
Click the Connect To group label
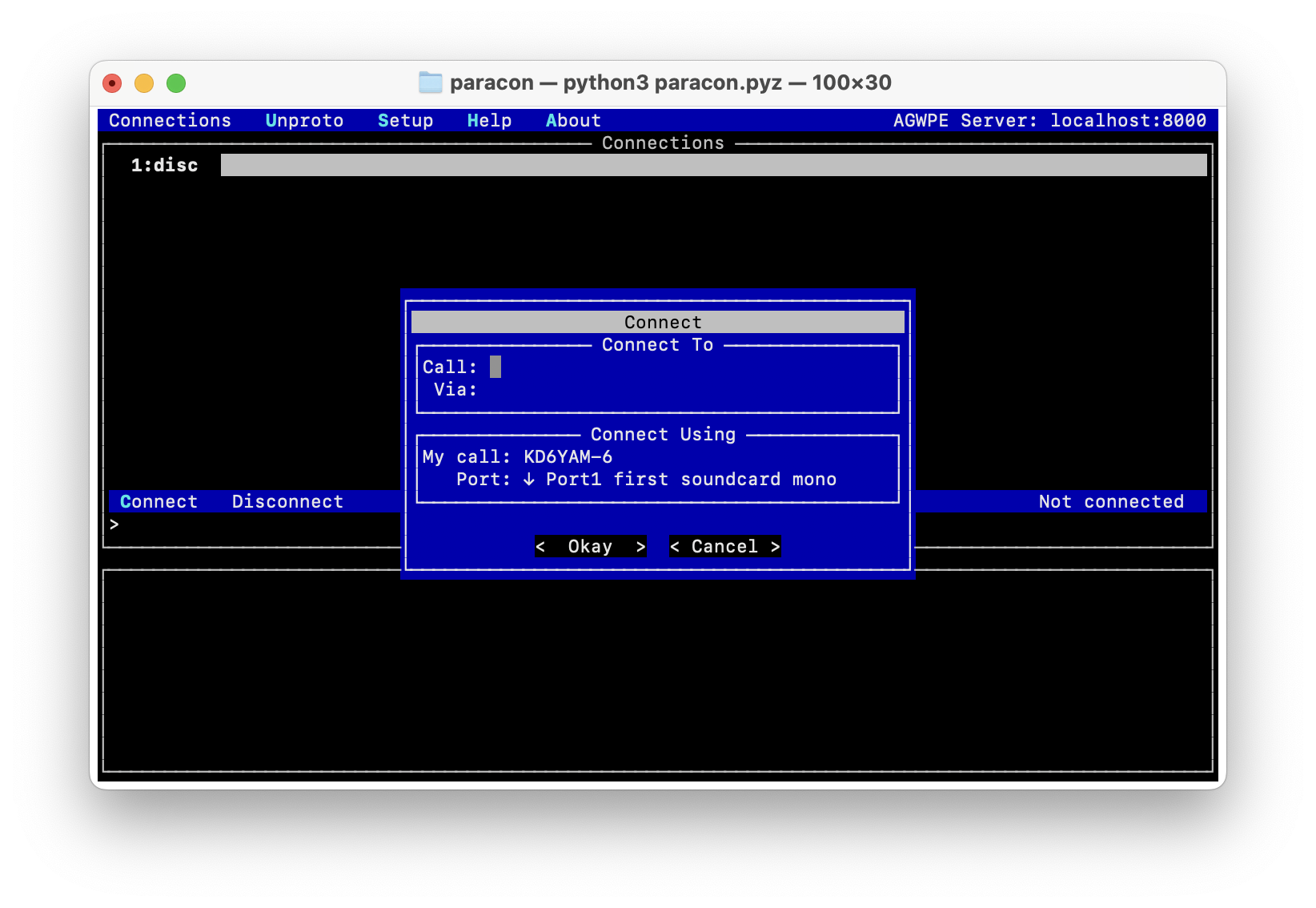pos(657,344)
